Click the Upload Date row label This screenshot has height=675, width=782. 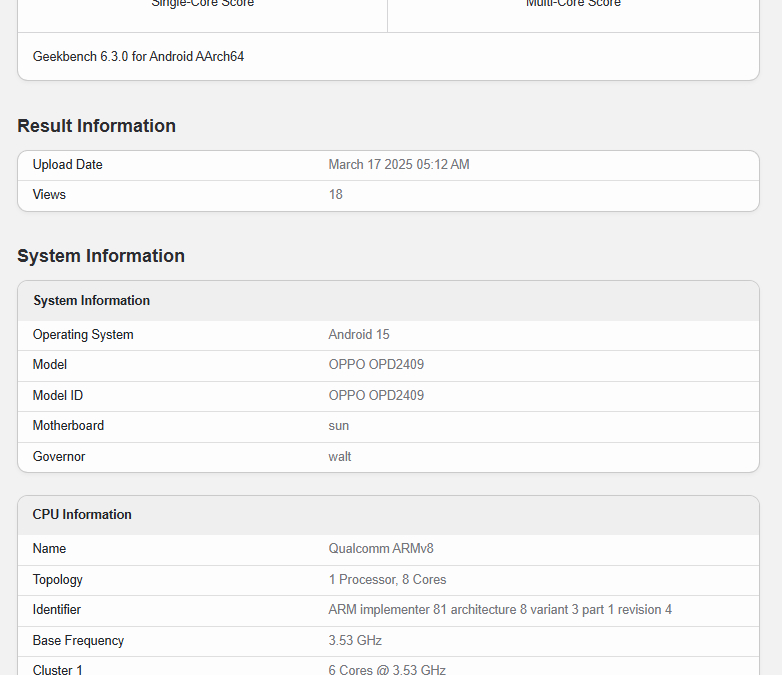[x=67, y=165]
